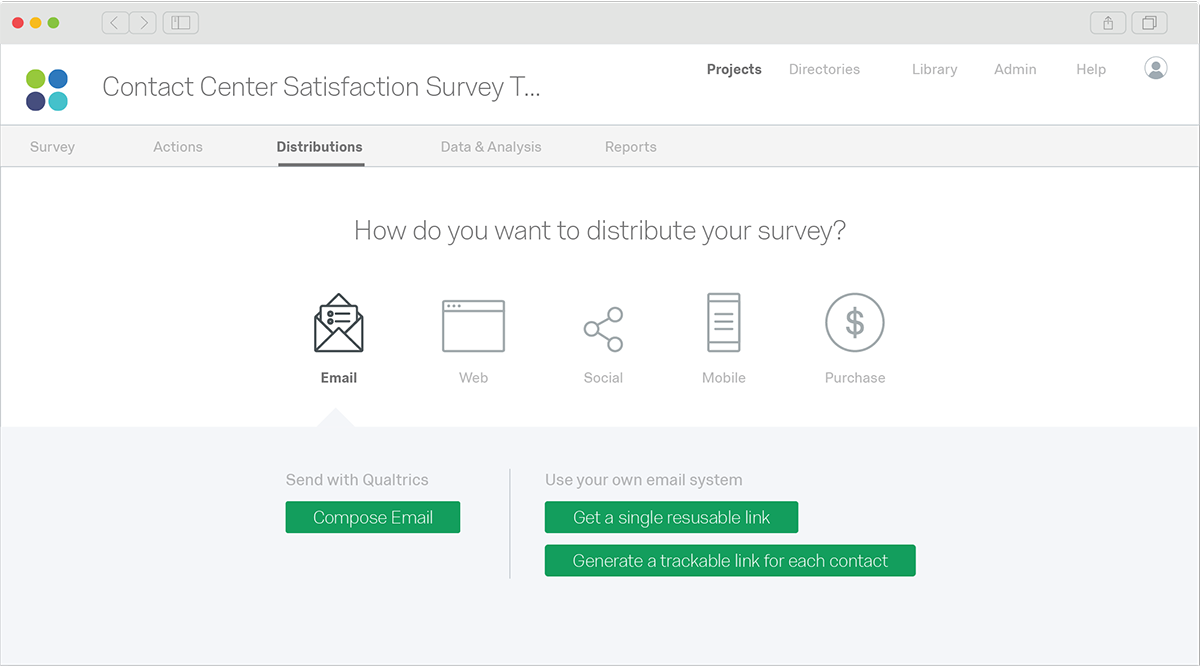Generate a trackable link for each contact

point(730,561)
